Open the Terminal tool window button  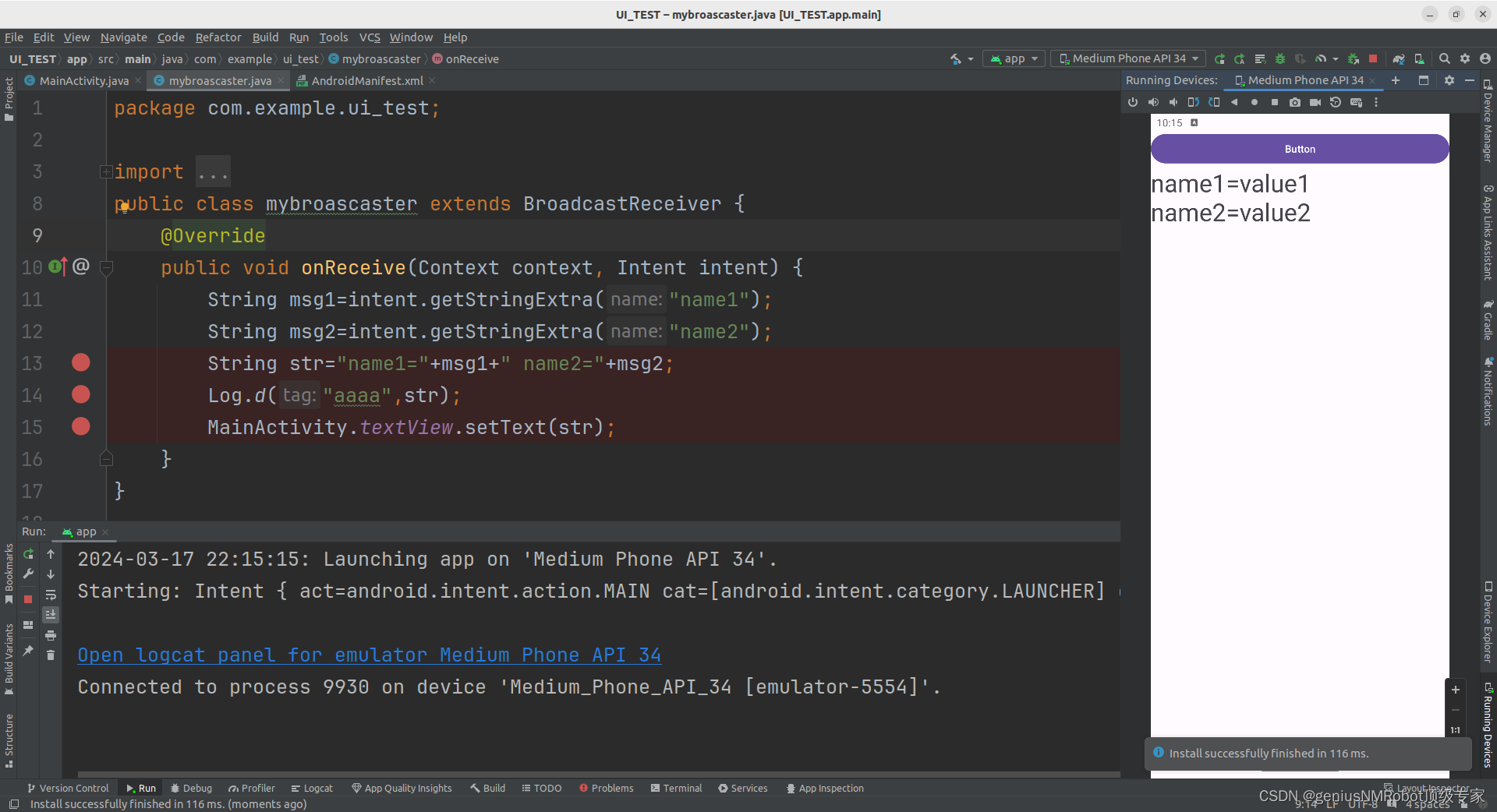point(676,789)
